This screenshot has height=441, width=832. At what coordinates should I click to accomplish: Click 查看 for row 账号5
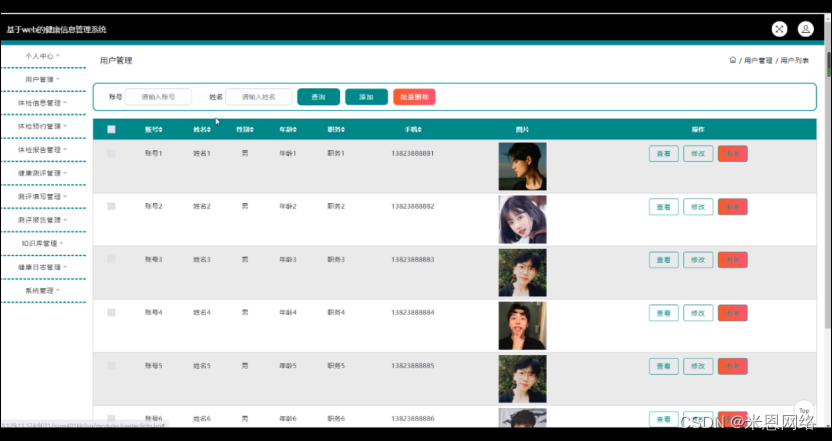pos(664,366)
